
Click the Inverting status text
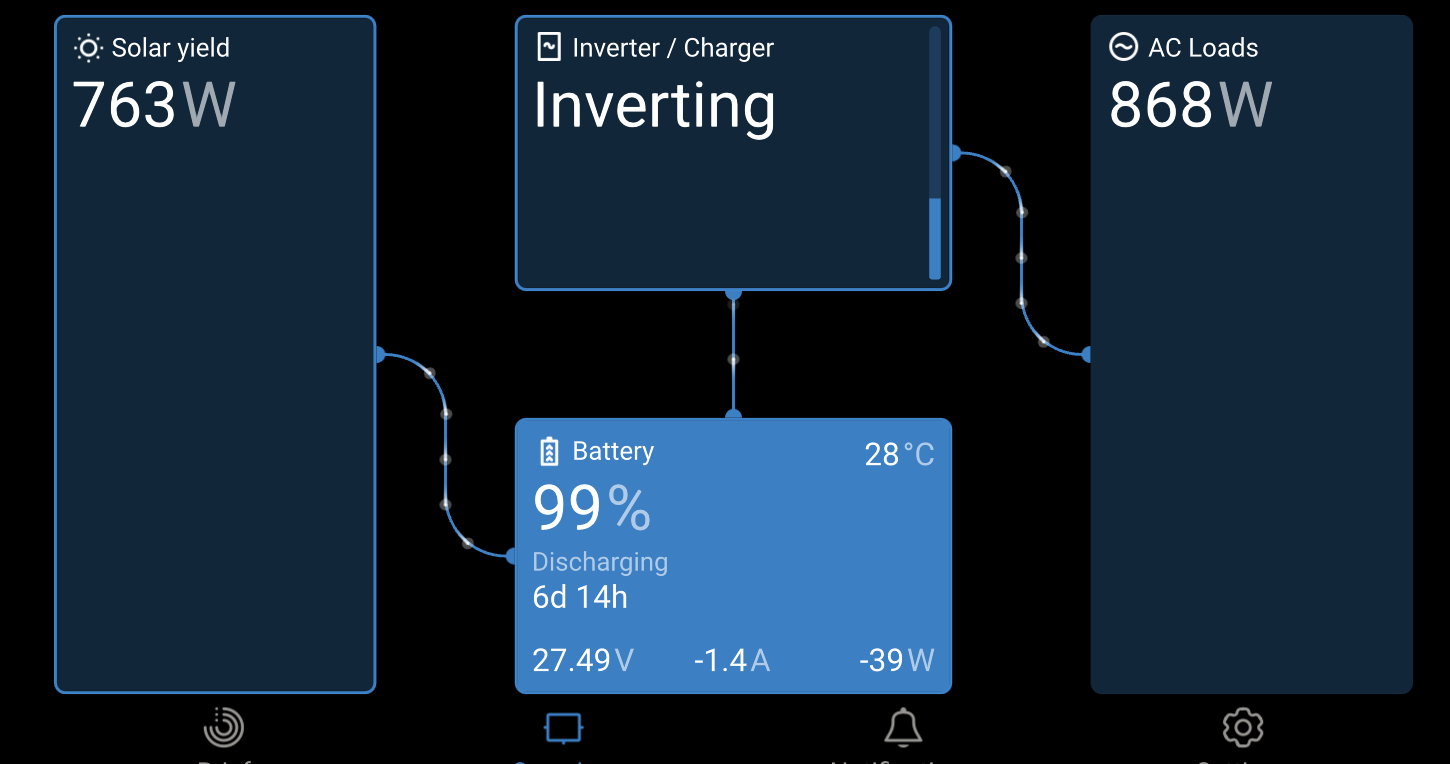[654, 106]
